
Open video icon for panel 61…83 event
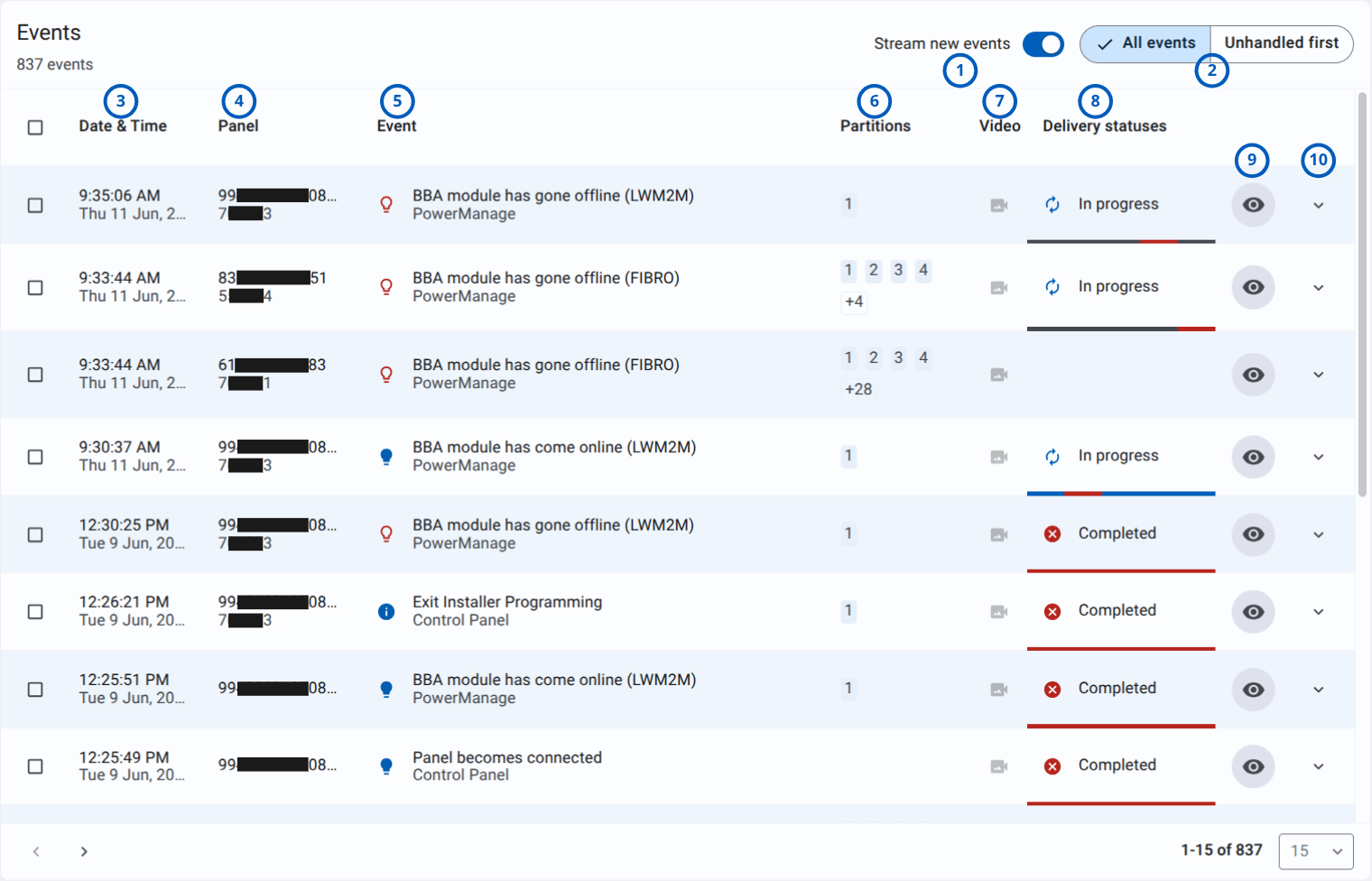999,375
